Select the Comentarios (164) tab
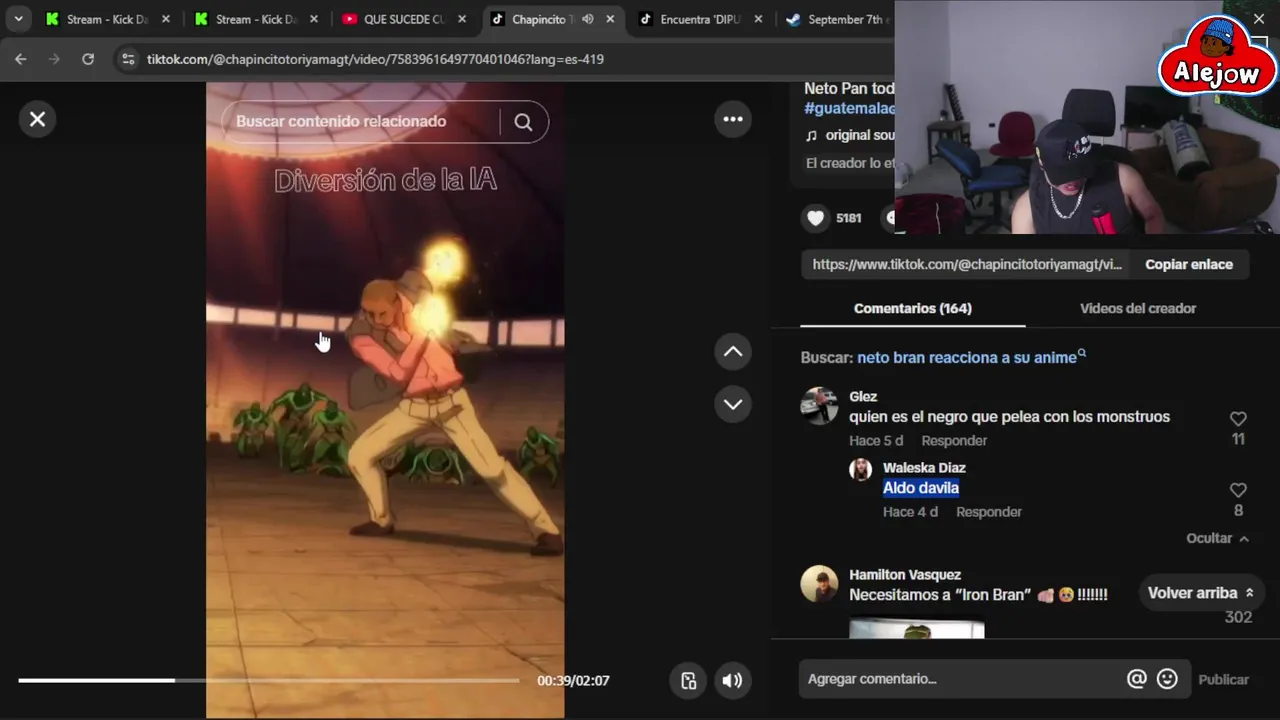1280x720 pixels. [x=912, y=308]
